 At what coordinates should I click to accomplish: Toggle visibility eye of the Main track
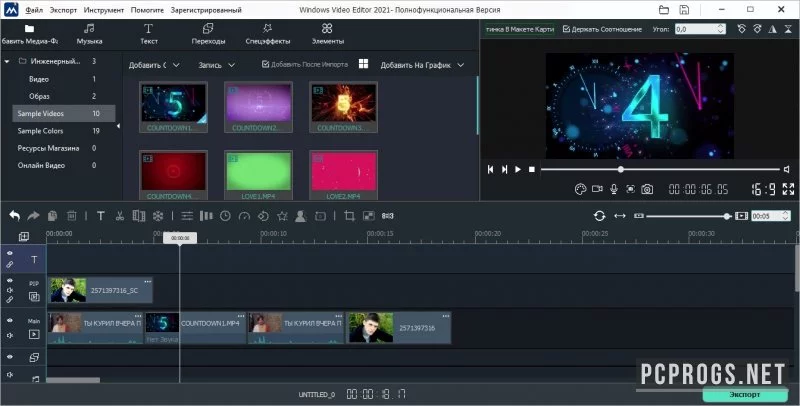[10, 321]
